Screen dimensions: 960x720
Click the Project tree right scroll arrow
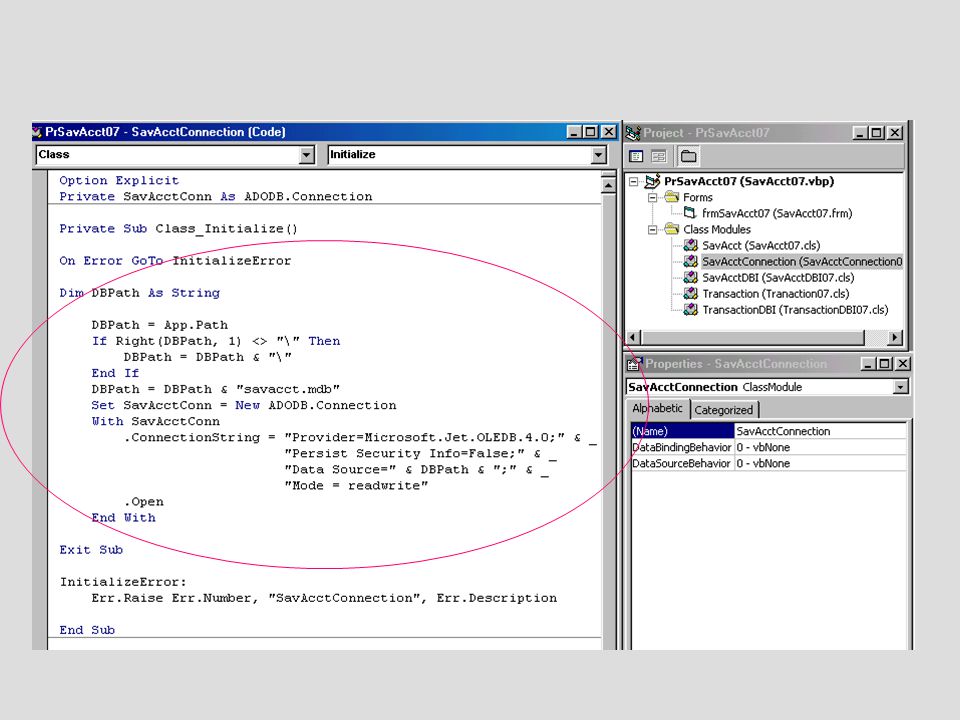point(896,337)
